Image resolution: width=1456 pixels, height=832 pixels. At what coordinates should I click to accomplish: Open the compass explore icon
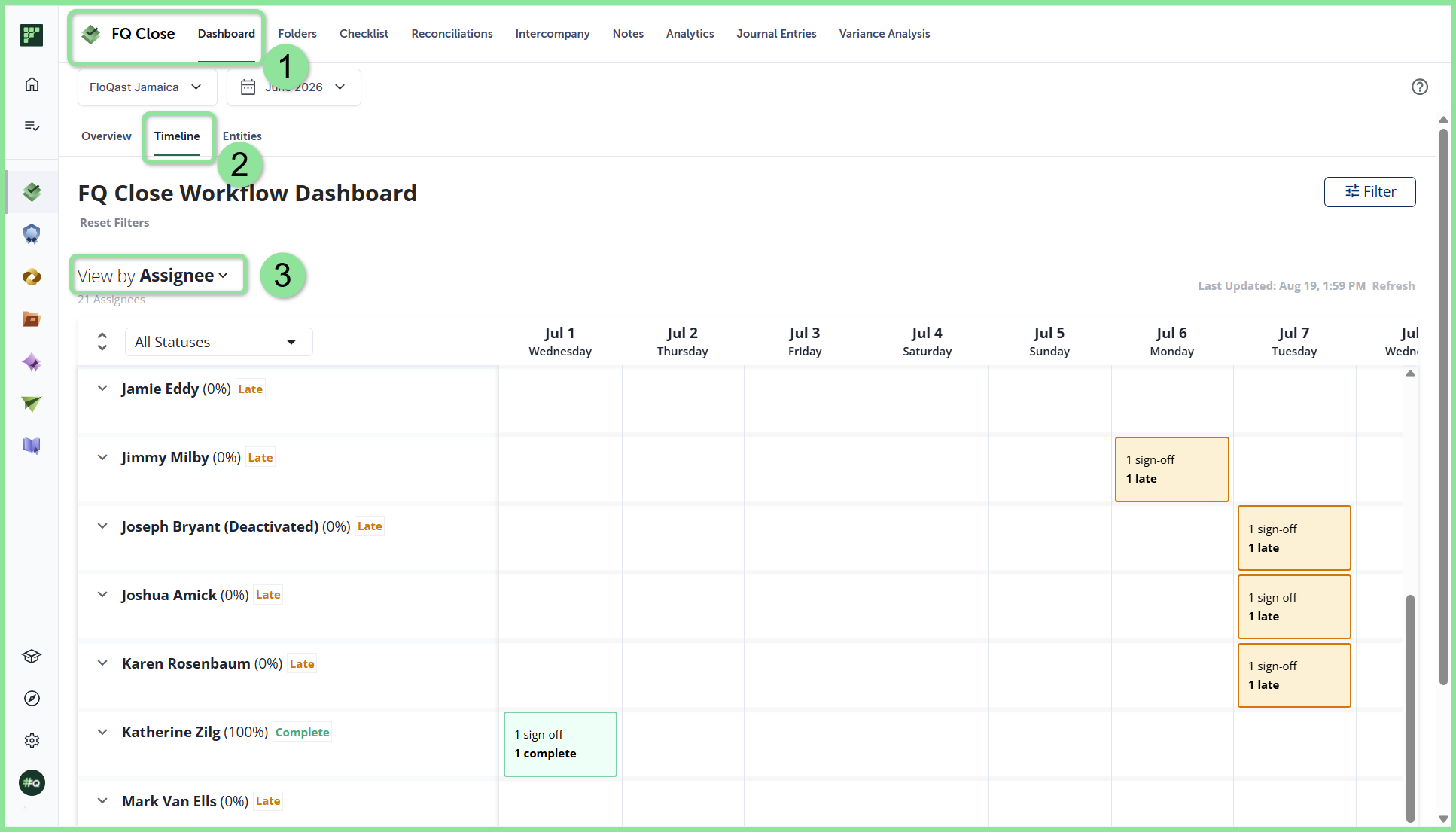32,699
